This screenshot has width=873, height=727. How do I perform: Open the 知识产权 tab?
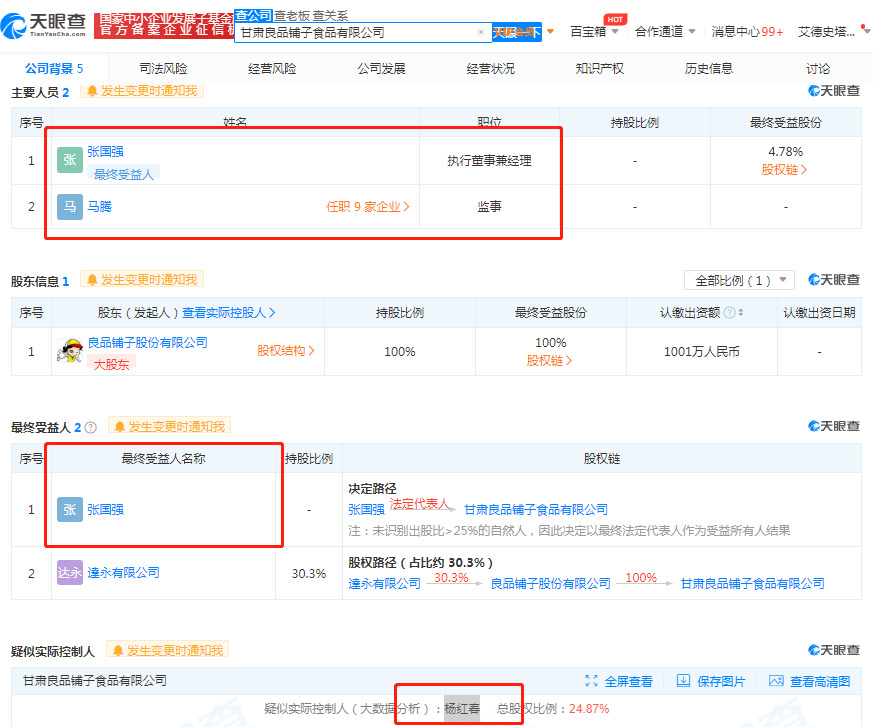tap(599, 68)
